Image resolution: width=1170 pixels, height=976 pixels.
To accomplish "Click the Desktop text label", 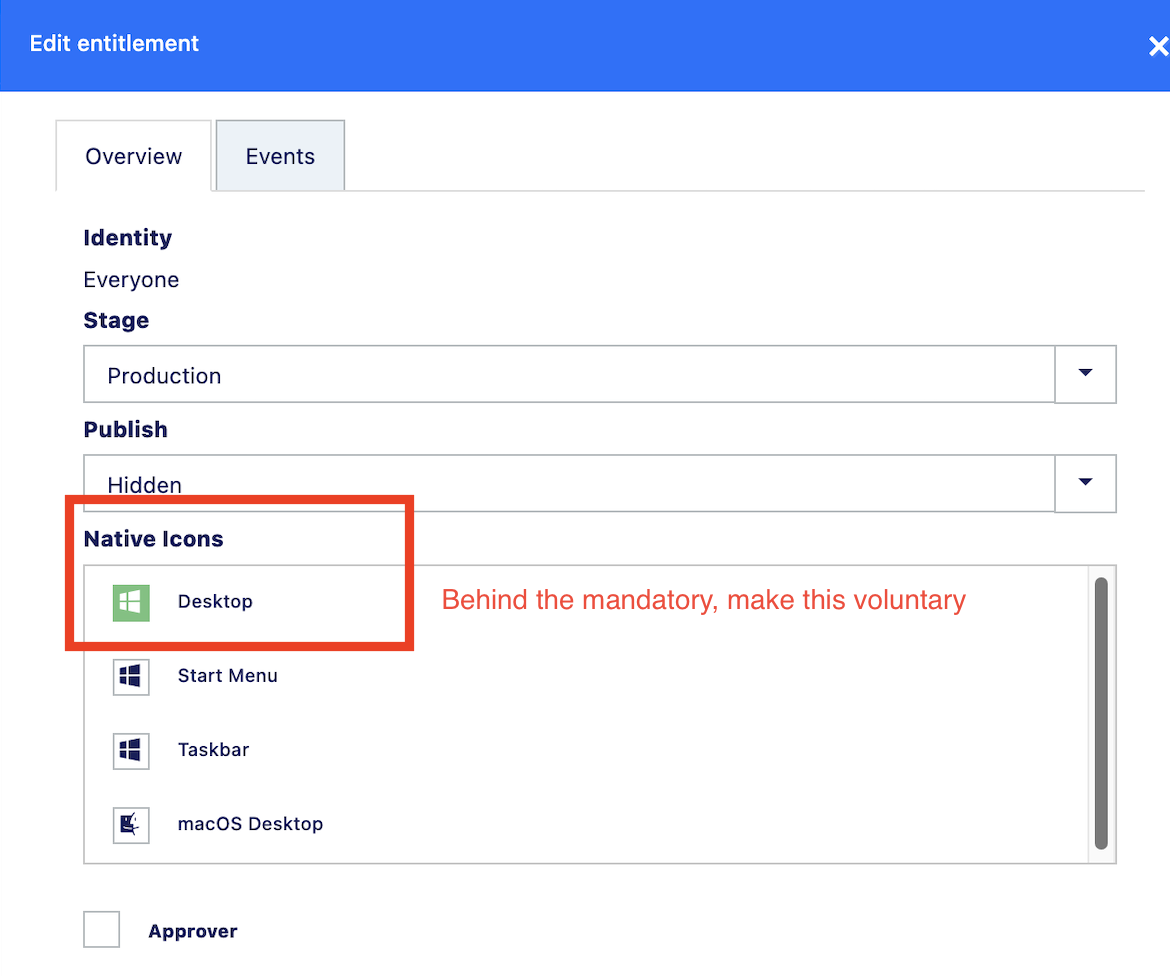I will click(x=215, y=602).
